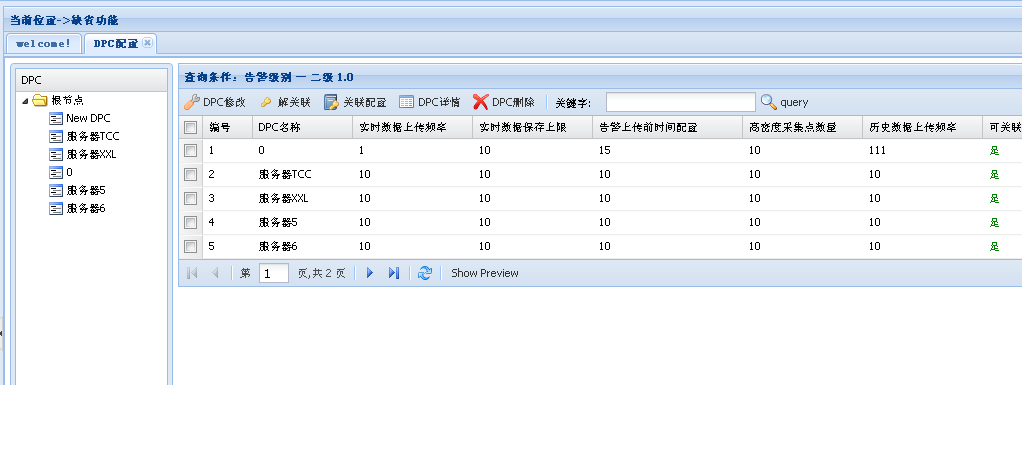Toggle the select-all header checkbox
The image size is (1022, 450).
click(x=190, y=127)
